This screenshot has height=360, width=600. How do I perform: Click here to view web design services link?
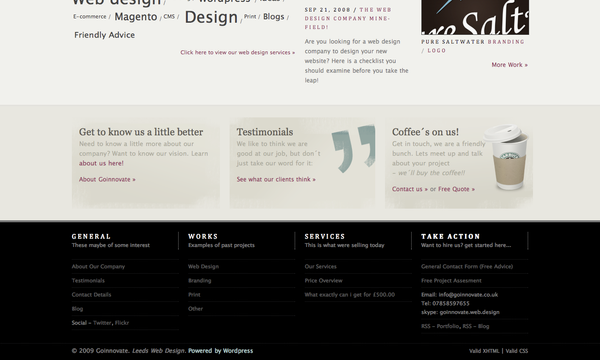tap(238, 52)
